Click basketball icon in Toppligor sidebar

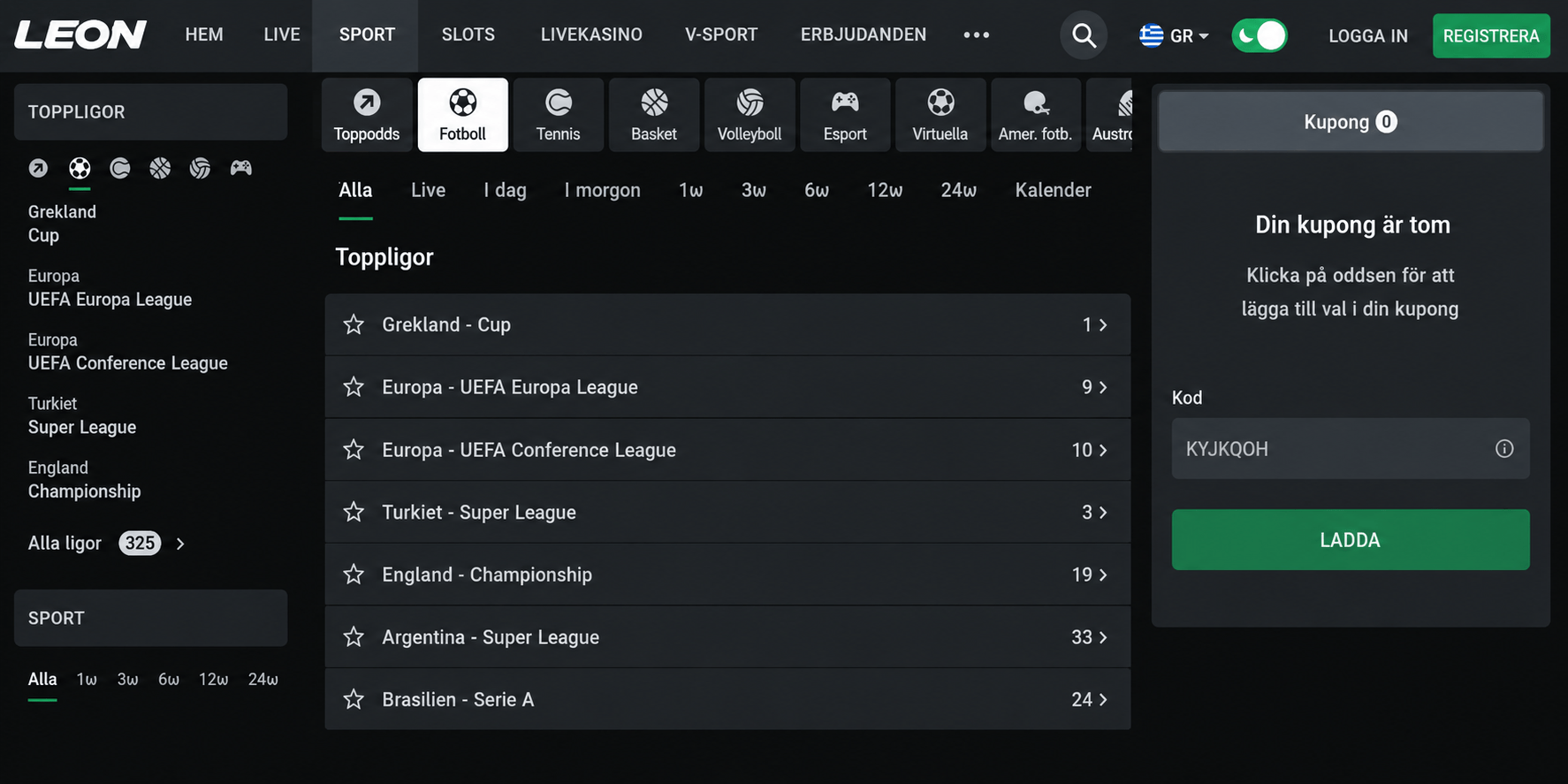tap(160, 168)
